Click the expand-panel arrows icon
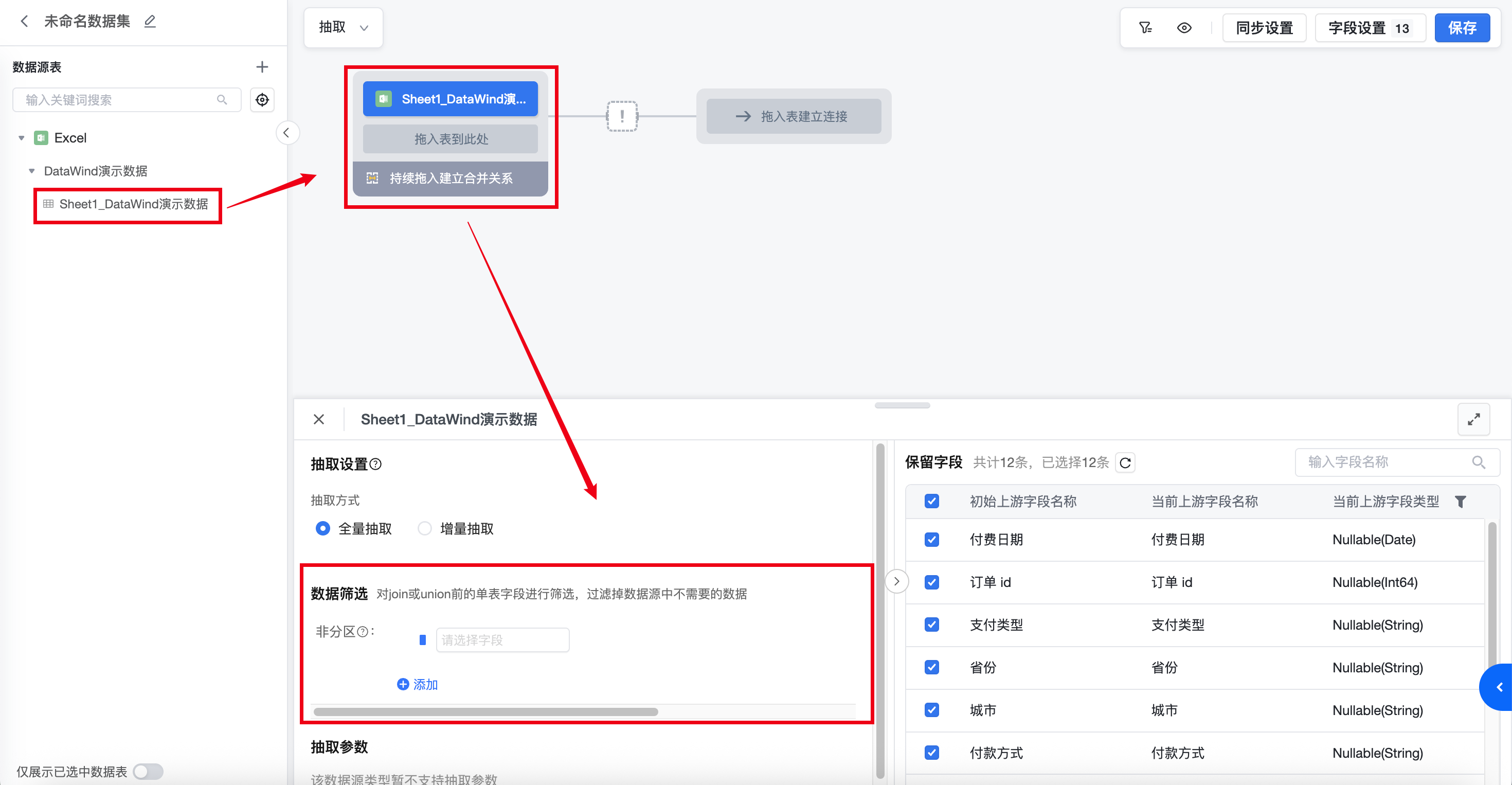1512x785 pixels. (1473, 419)
